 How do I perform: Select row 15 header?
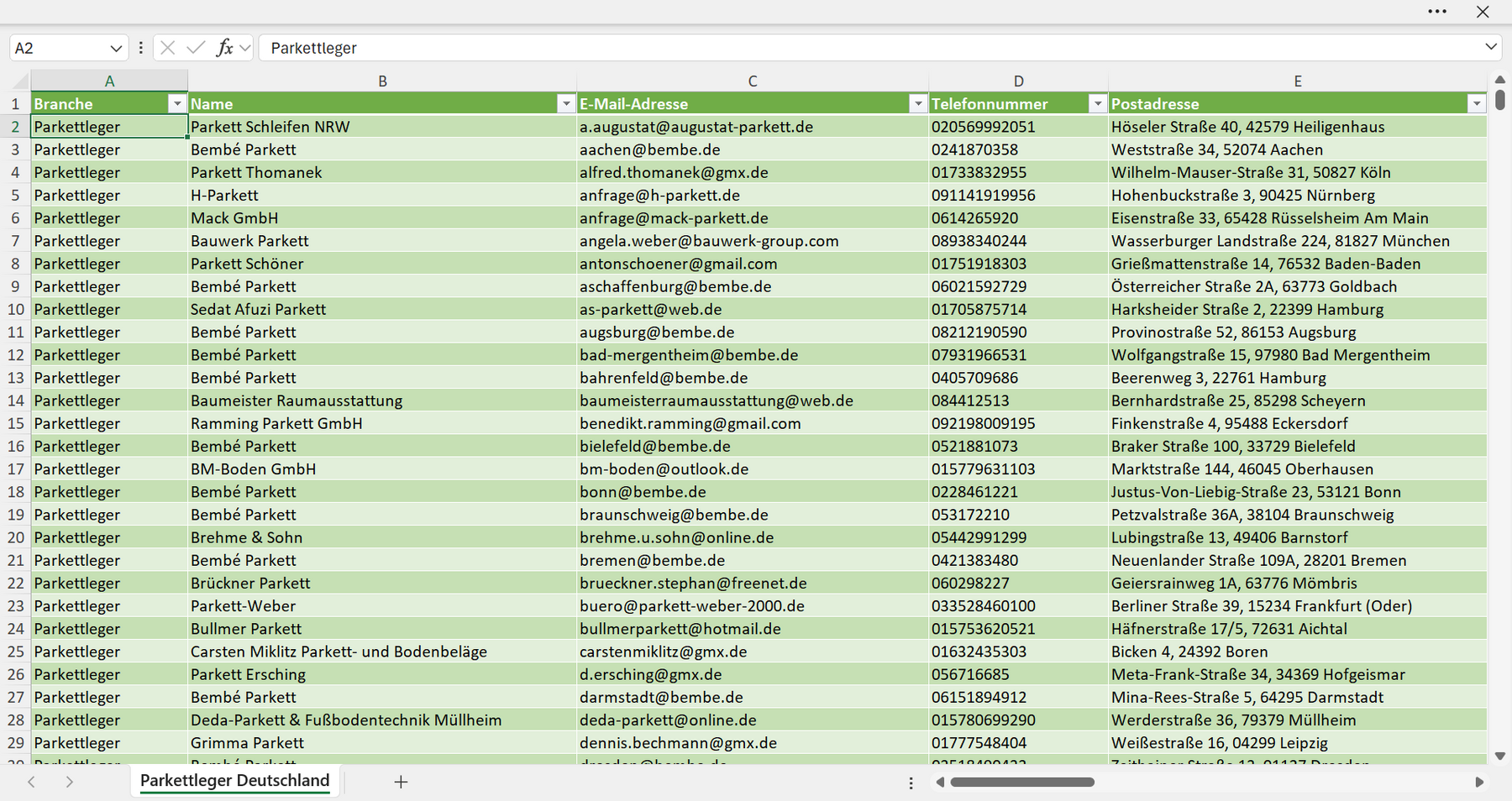pyautogui.click(x=15, y=423)
